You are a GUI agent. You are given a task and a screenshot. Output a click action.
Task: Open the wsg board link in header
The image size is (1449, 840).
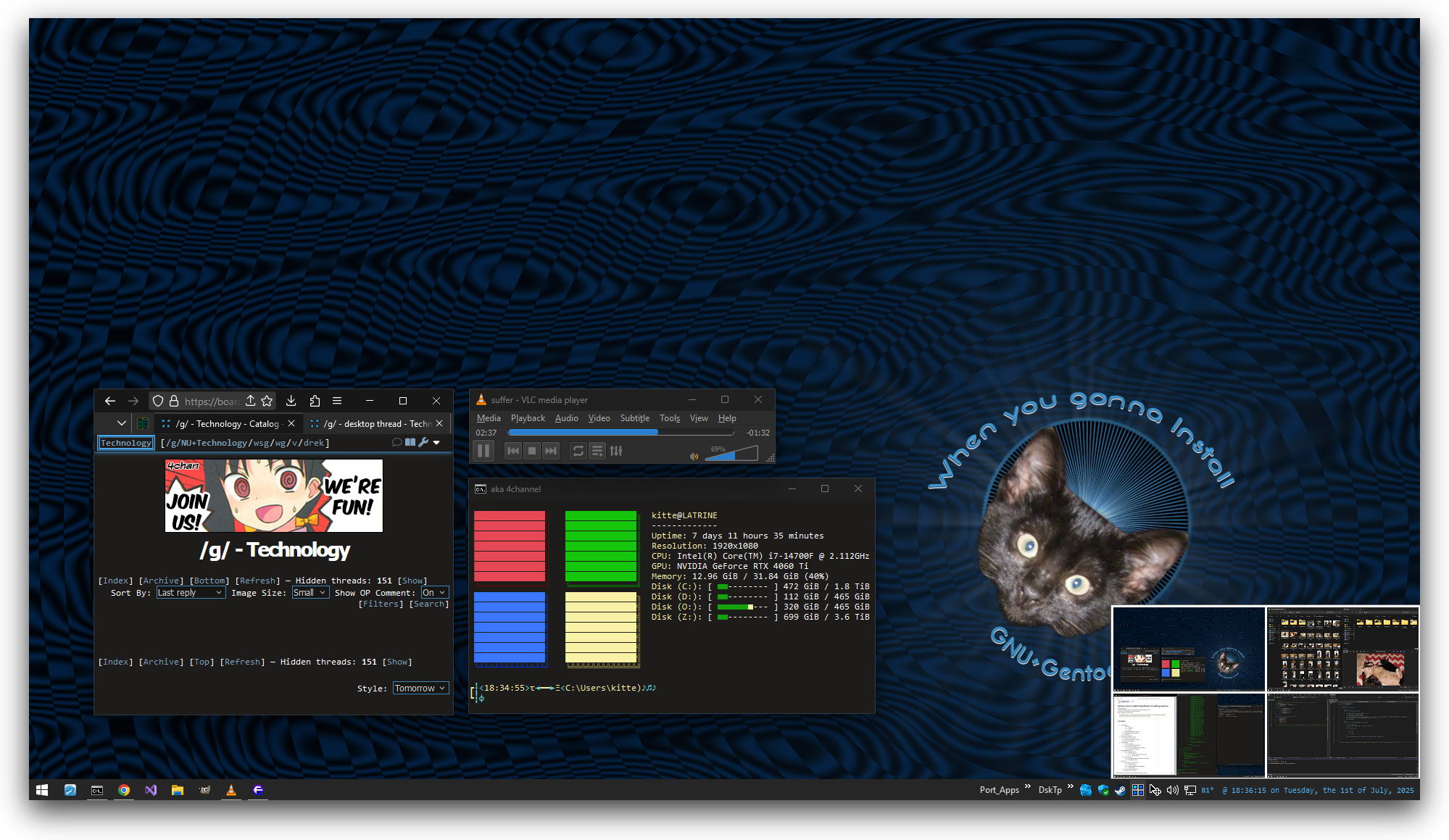(x=261, y=443)
